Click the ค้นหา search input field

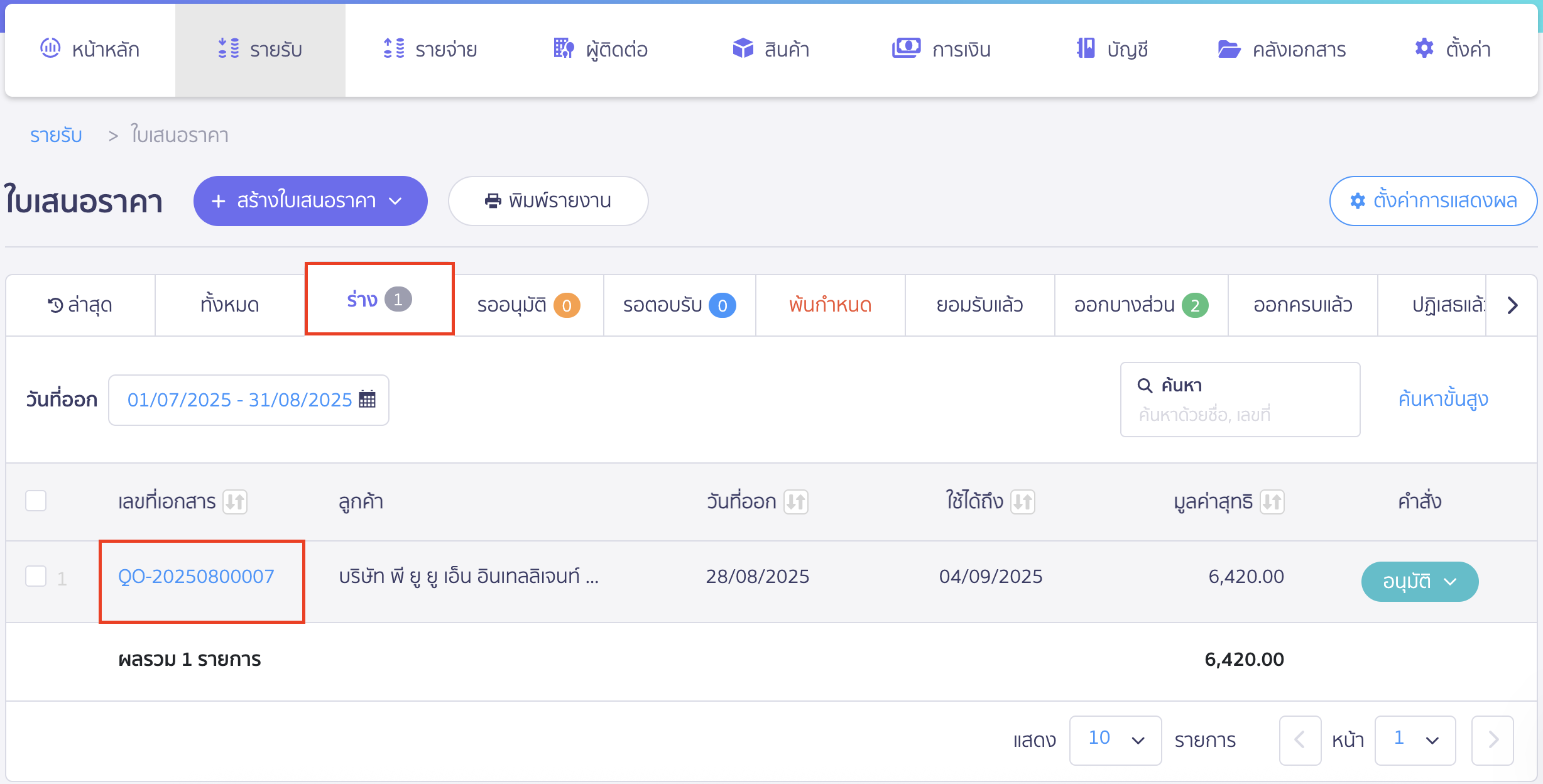[1240, 400]
